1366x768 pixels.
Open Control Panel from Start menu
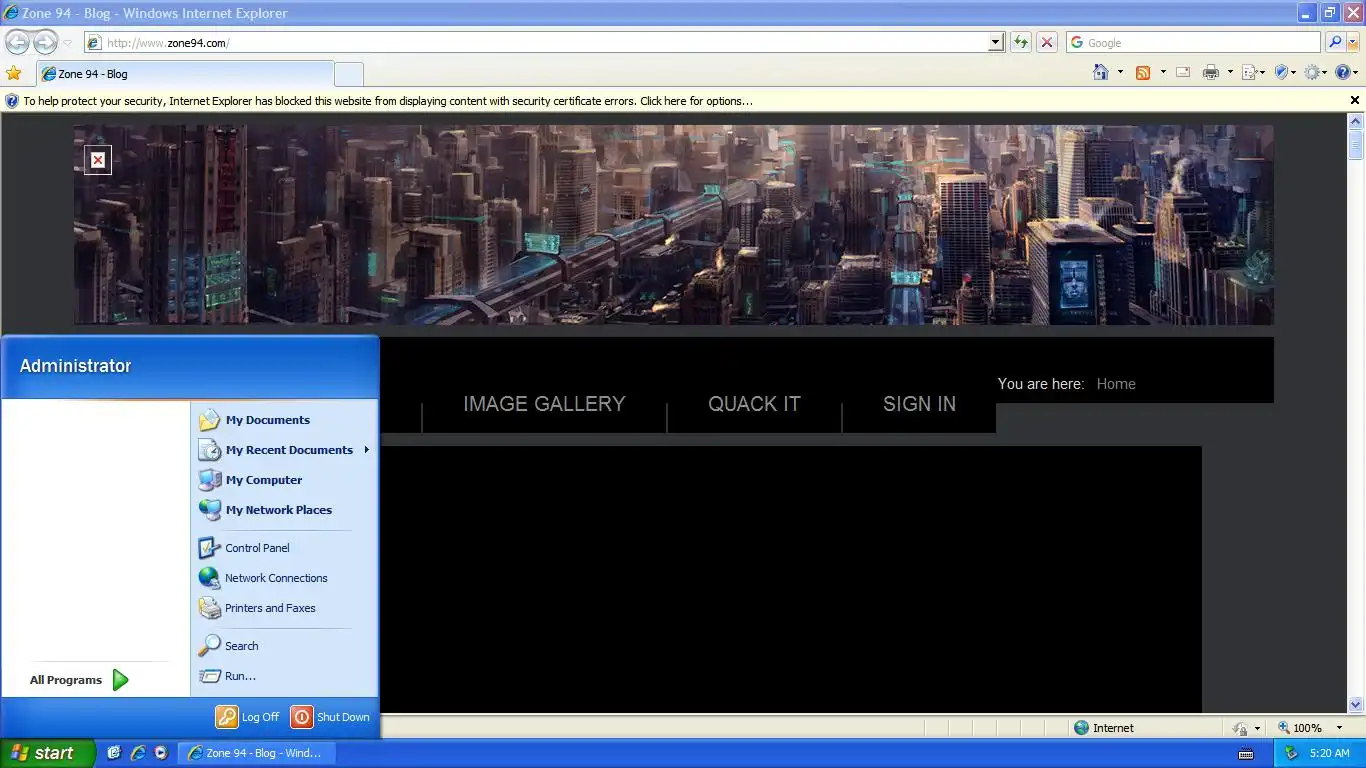285,548
